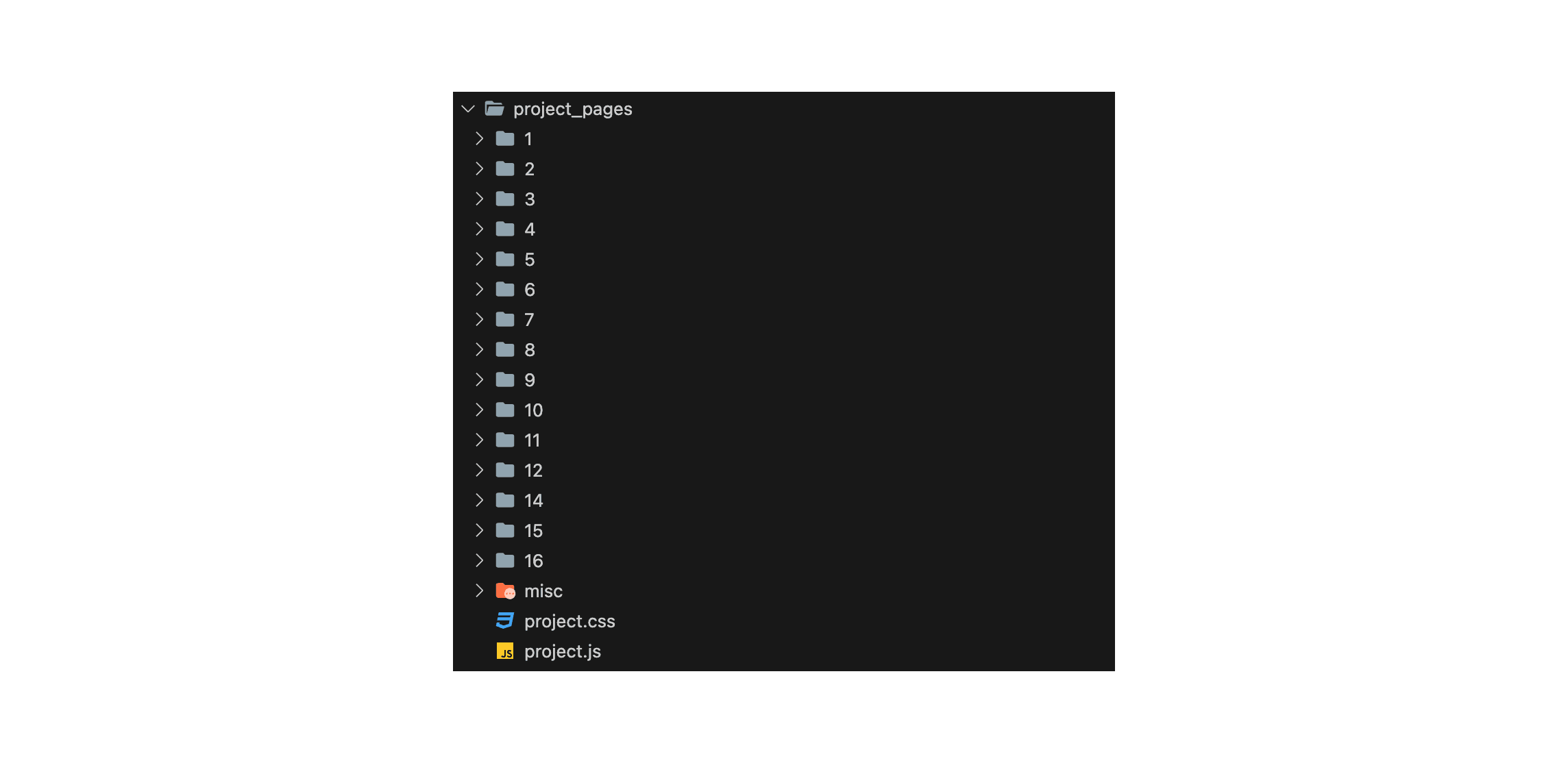Click the folder icon next to folder 12
Image resolution: width=1568 pixels, height=763 pixels.
[504, 470]
